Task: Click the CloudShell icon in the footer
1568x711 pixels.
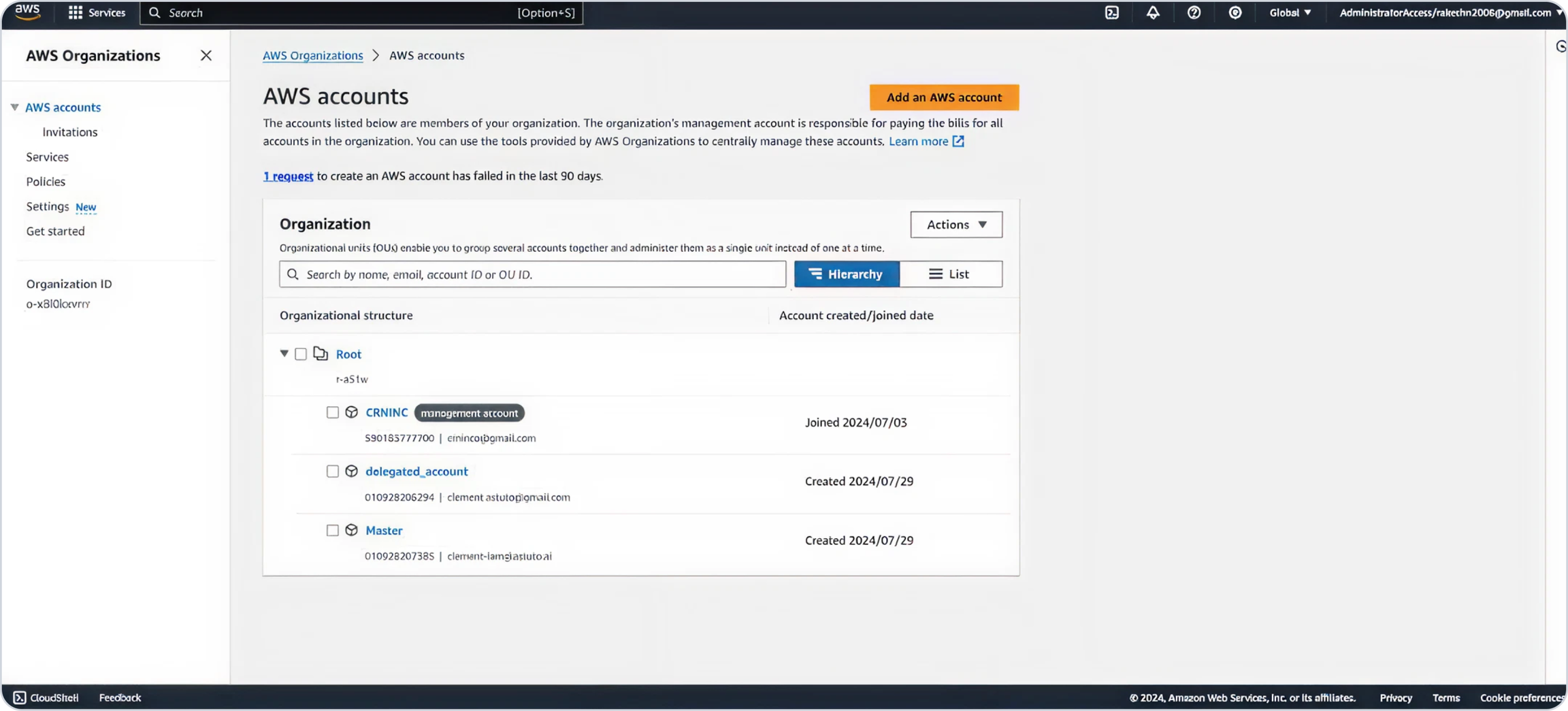Action: [20, 697]
